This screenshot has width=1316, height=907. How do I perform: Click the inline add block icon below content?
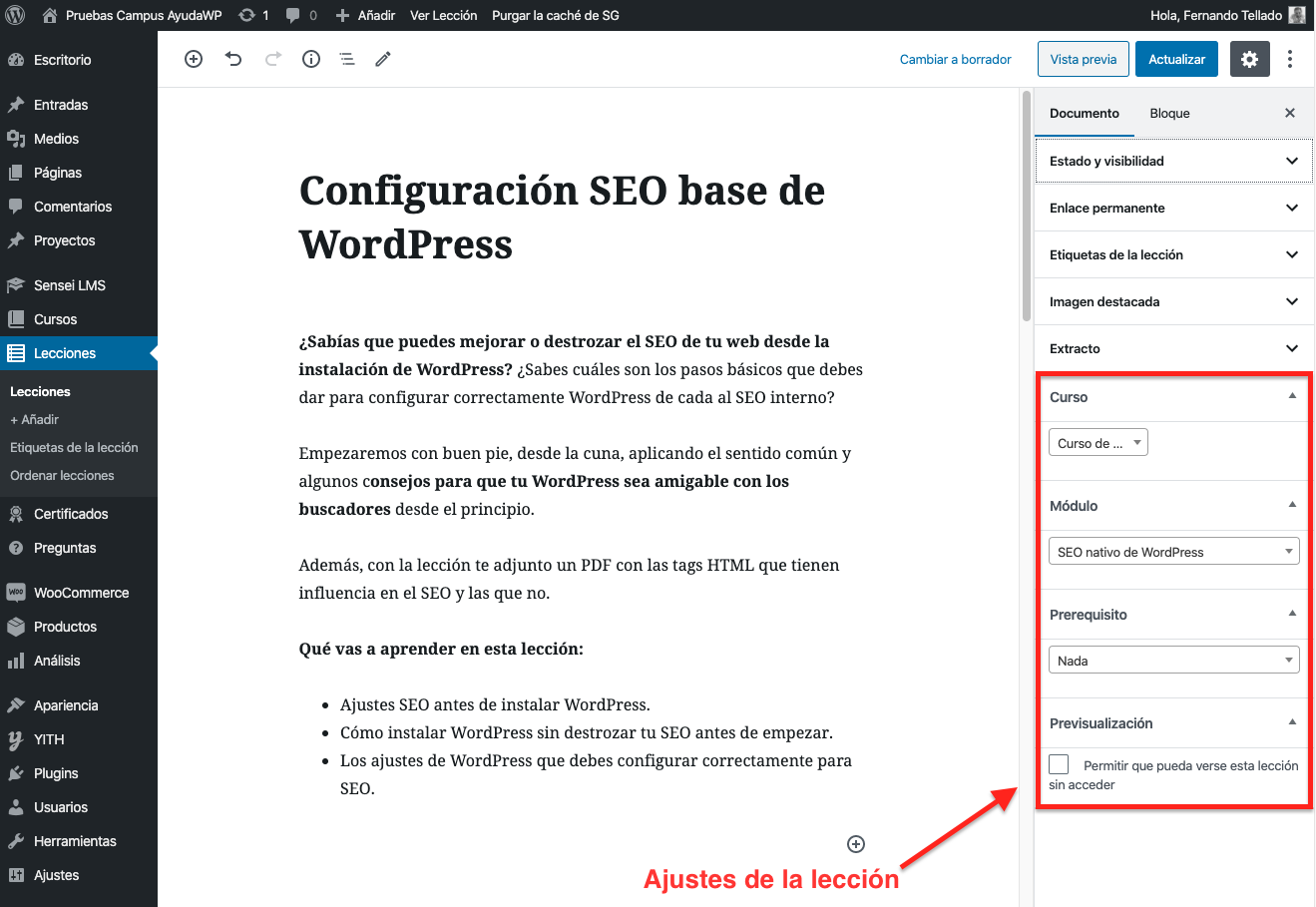tap(856, 844)
